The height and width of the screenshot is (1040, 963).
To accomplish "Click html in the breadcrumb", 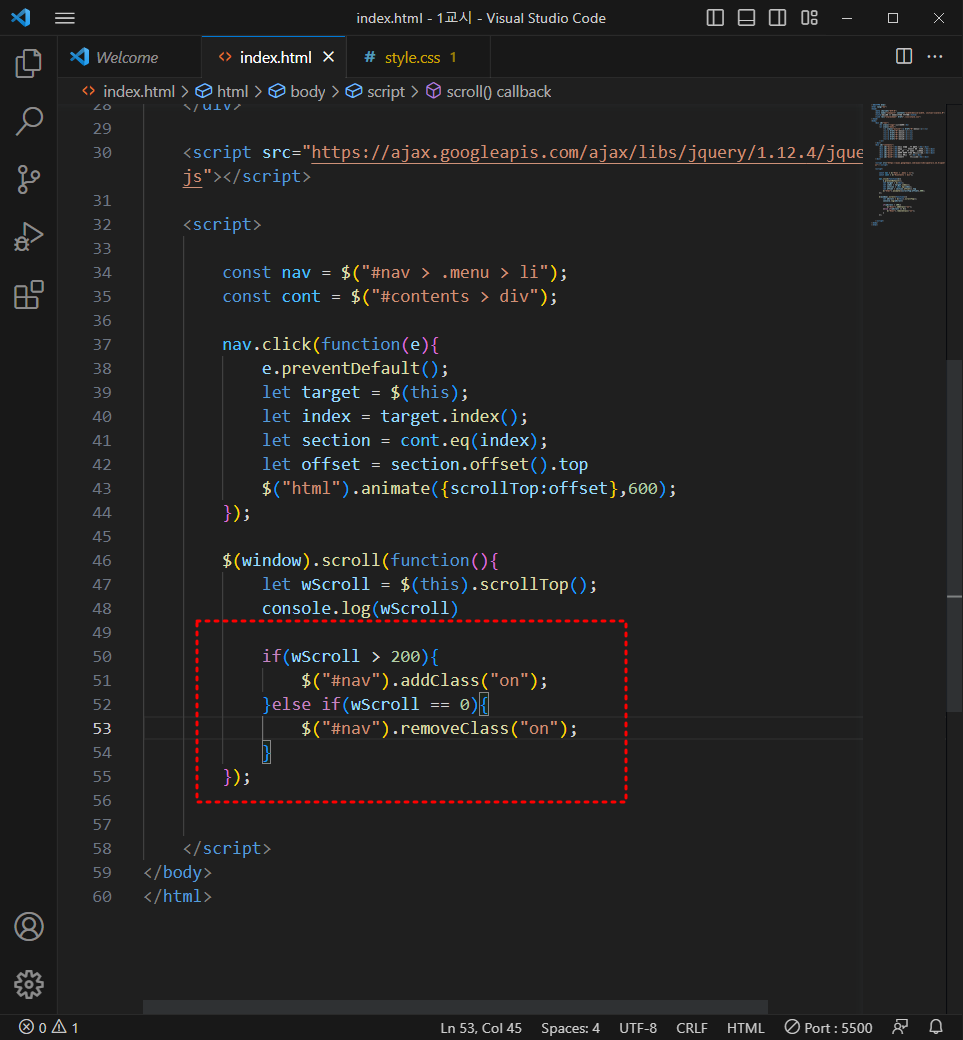I will [x=232, y=92].
